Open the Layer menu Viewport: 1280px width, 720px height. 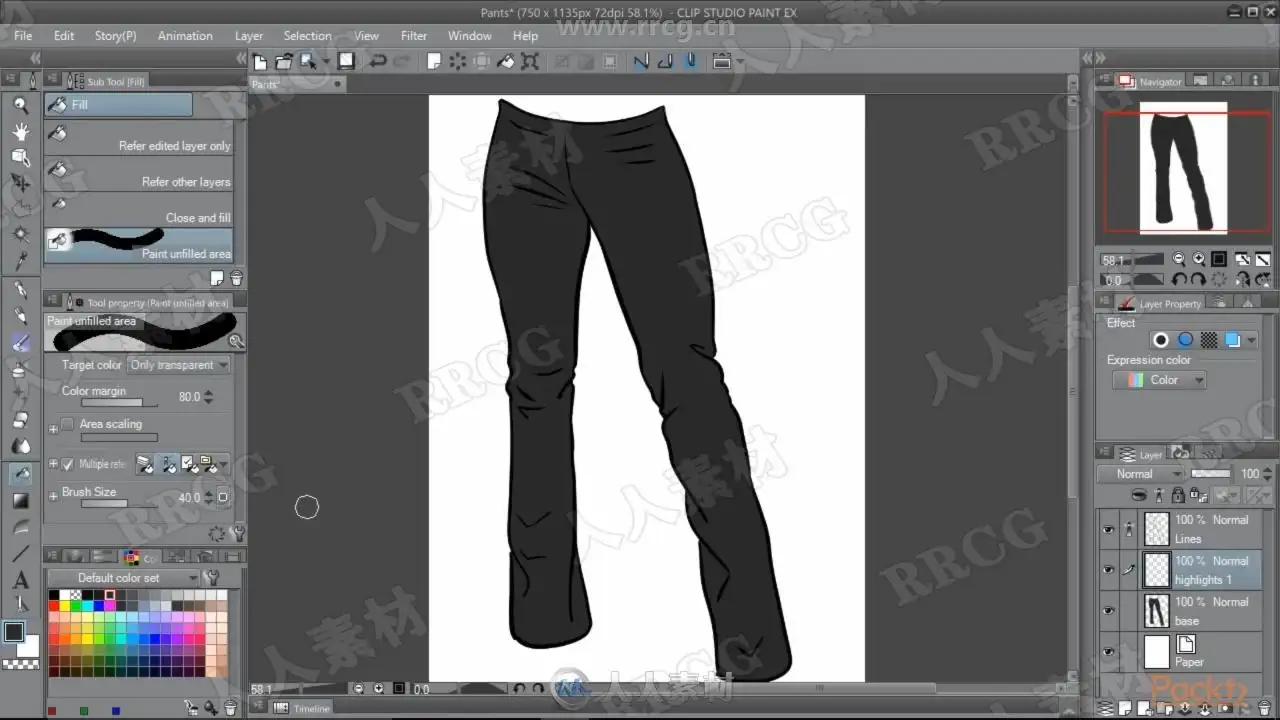[x=249, y=36]
